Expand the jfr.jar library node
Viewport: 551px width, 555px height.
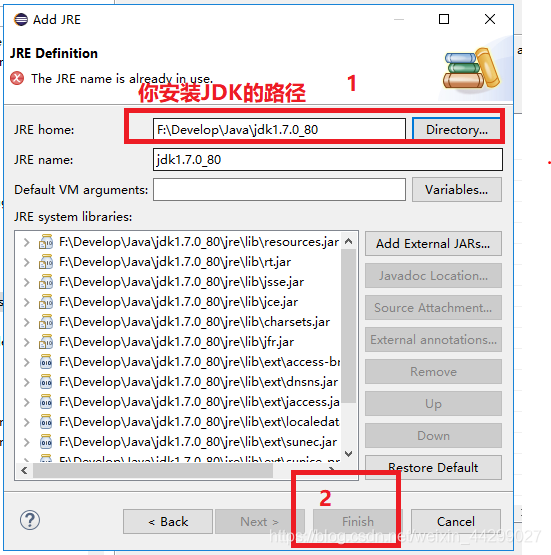pyautogui.click(x=26, y=342)
